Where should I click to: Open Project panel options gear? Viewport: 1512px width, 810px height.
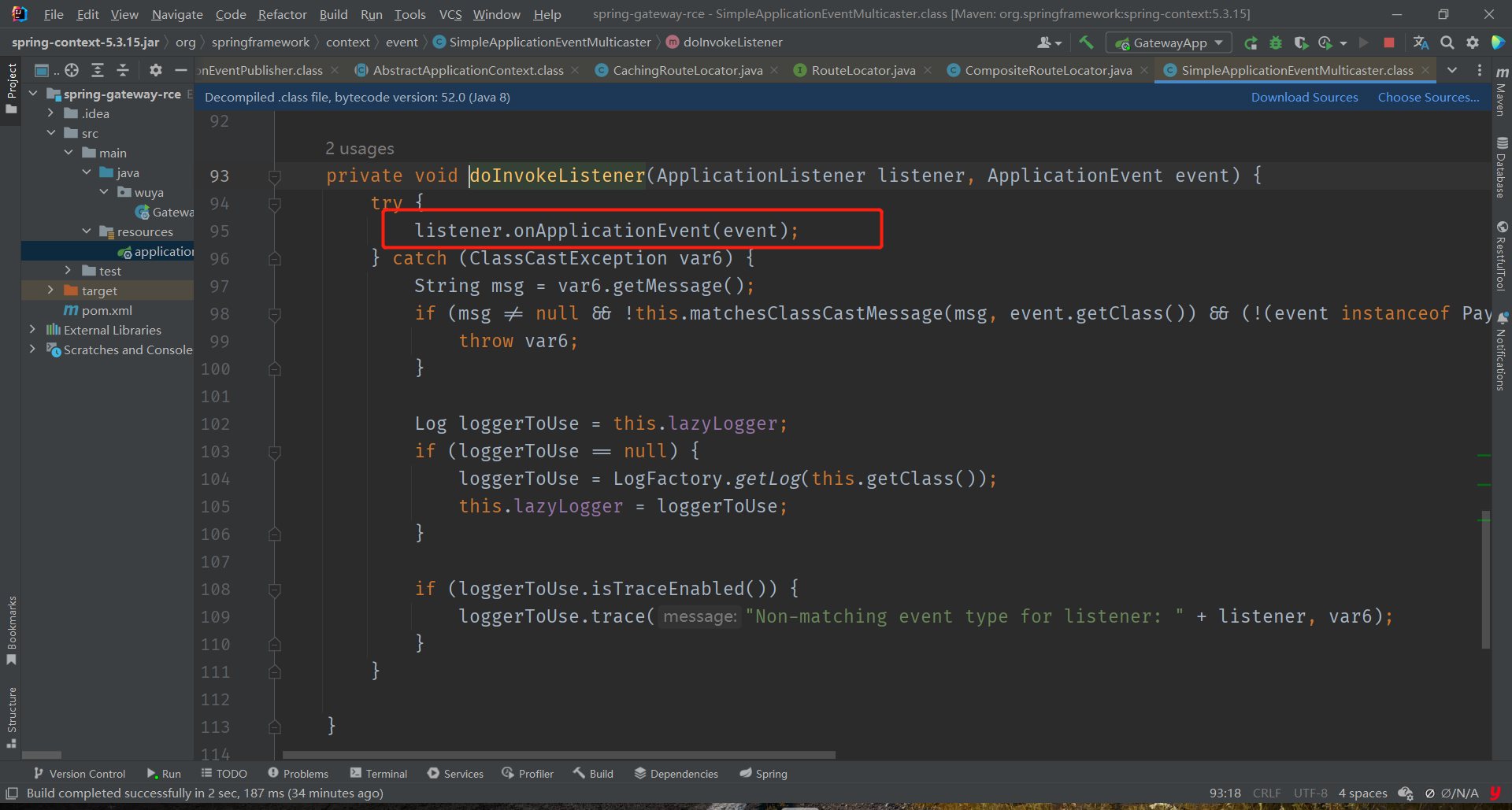pos(156,70)
